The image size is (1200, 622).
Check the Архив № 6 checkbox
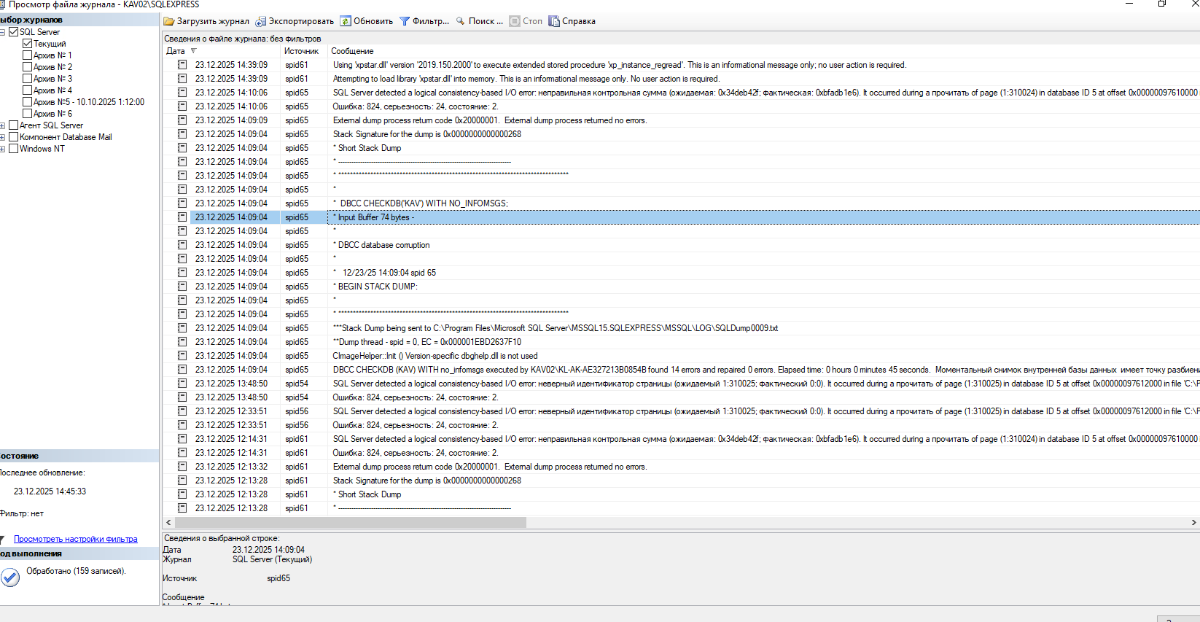(x=27, y=114)
